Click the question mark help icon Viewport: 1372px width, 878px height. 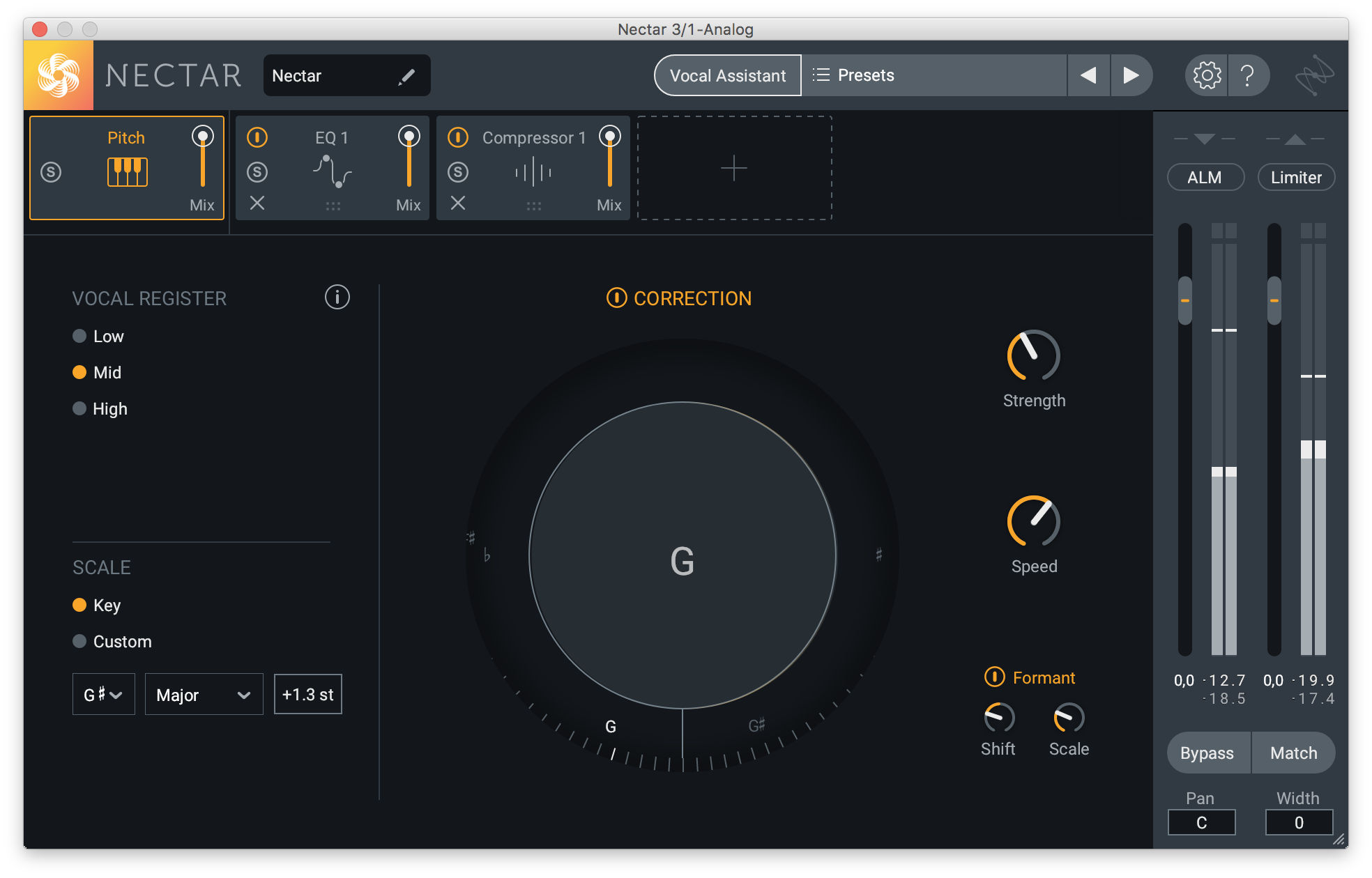pos(1247,75)
